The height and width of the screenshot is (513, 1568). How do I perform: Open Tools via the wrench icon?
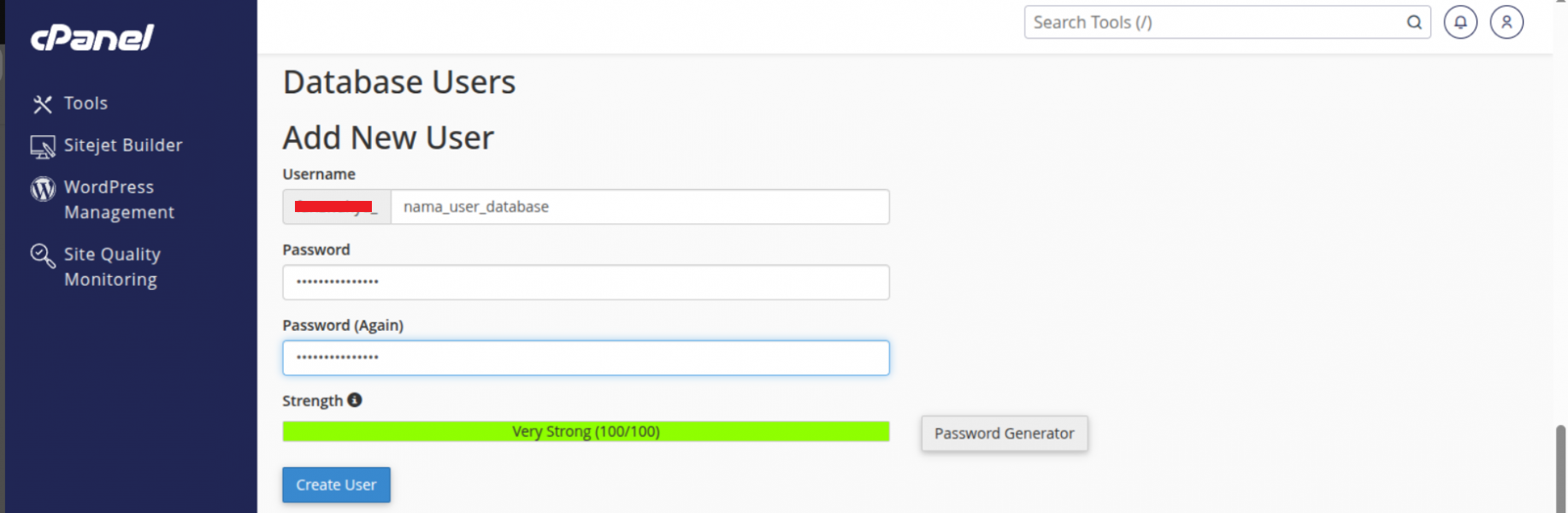pyautogui.click(x=43, y=104)
